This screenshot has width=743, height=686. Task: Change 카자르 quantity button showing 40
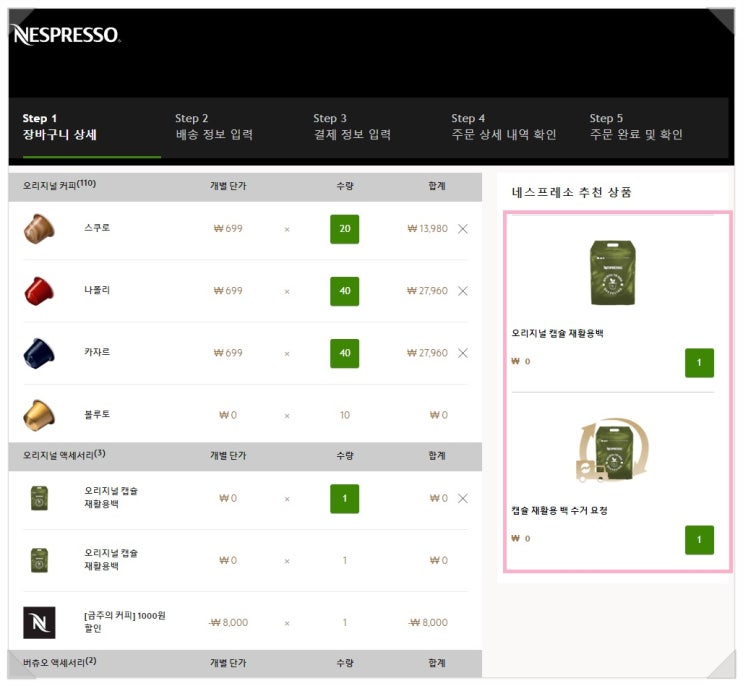click(x=344, y=353)
